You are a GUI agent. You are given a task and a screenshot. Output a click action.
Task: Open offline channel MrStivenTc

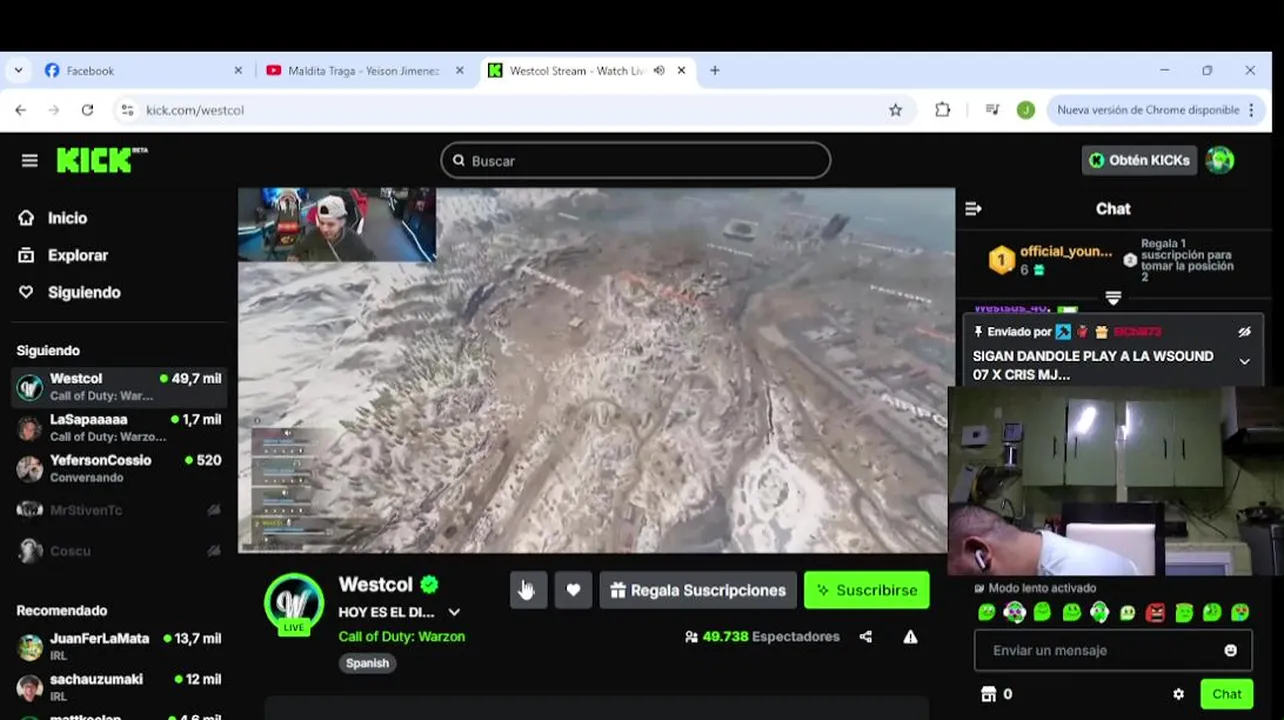point(119,510)
